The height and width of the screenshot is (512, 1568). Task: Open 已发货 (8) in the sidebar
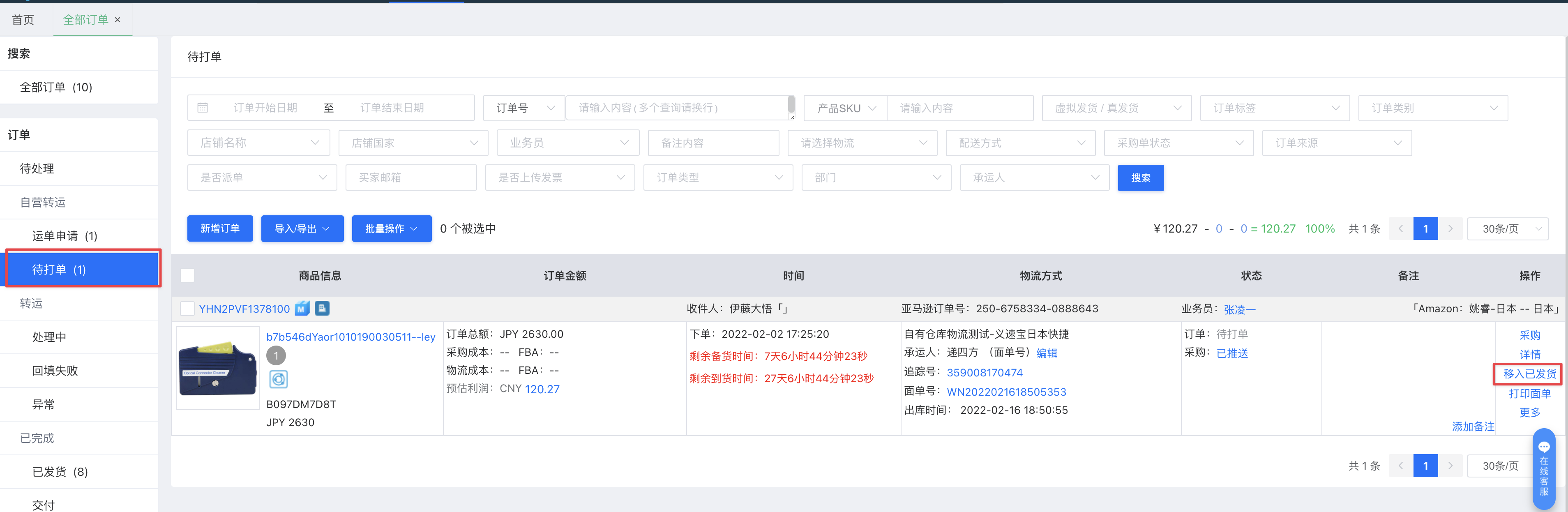(x=60, y=472)
